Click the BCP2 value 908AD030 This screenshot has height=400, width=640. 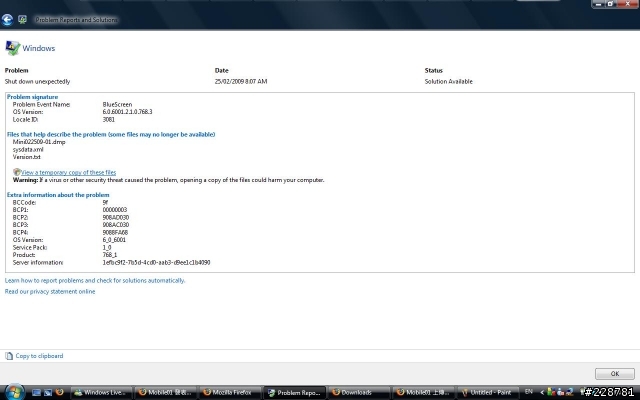tap(116, 218)
